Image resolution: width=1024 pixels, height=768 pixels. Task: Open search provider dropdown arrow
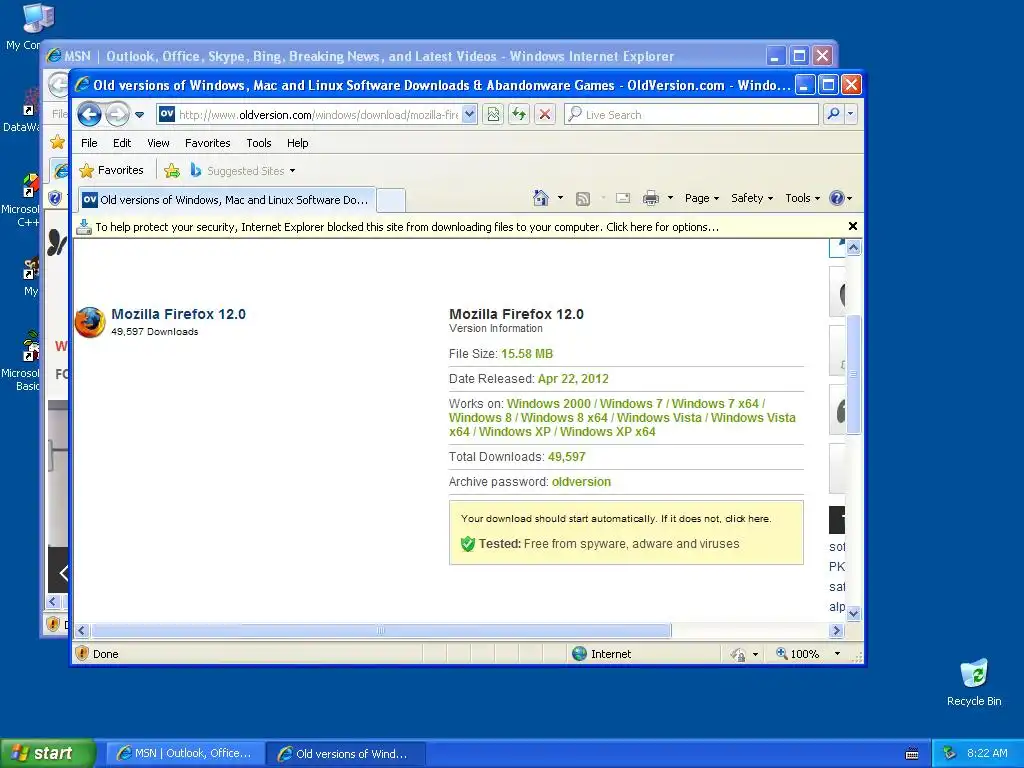850,114
